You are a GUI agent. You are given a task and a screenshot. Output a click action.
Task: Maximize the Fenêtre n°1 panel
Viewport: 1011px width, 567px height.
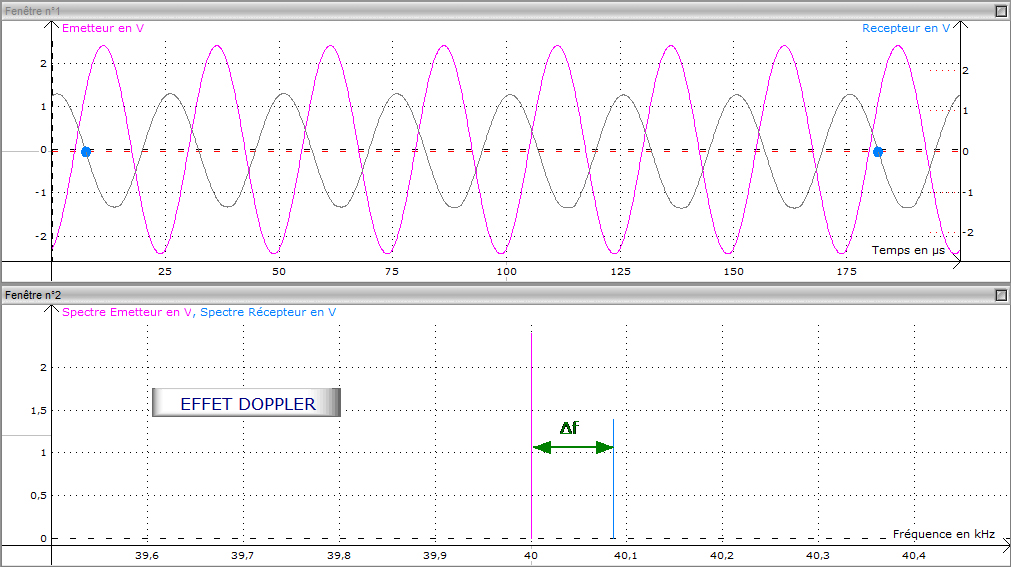[1001, 11]
